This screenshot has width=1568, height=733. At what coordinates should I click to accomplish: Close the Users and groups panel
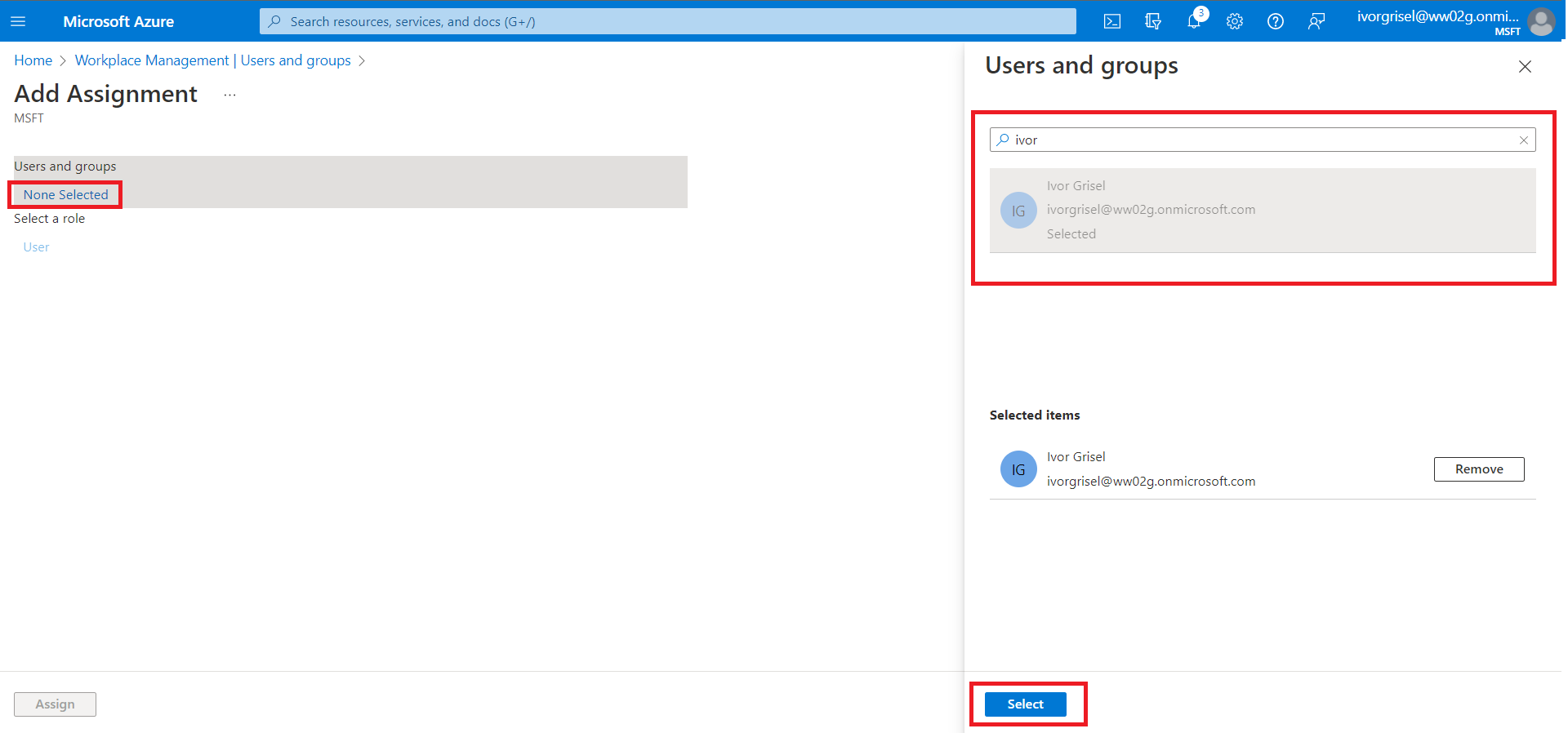click(1525, 66)
